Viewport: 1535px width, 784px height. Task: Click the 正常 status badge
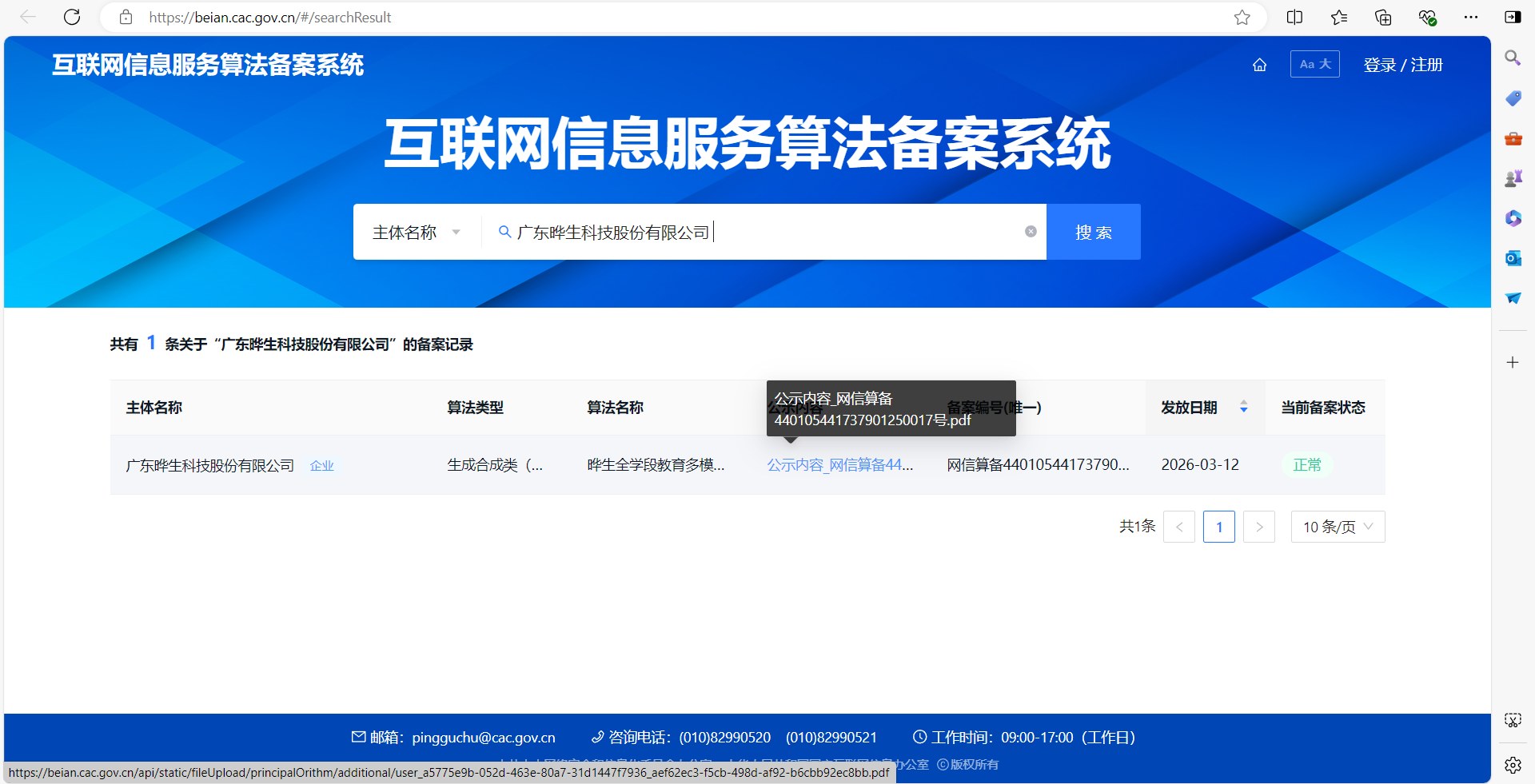[x=1307, y=465]
